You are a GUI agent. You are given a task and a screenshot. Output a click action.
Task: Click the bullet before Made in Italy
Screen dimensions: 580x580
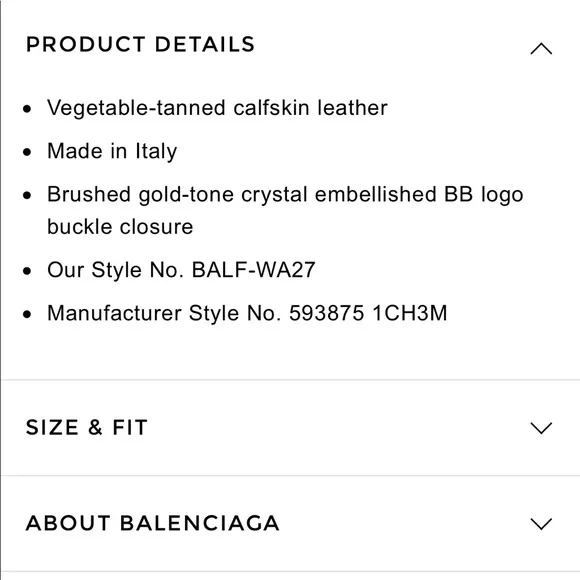27,152
